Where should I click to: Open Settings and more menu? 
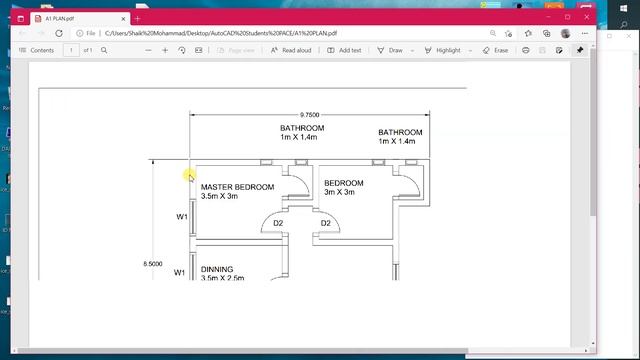coord(585,33)
